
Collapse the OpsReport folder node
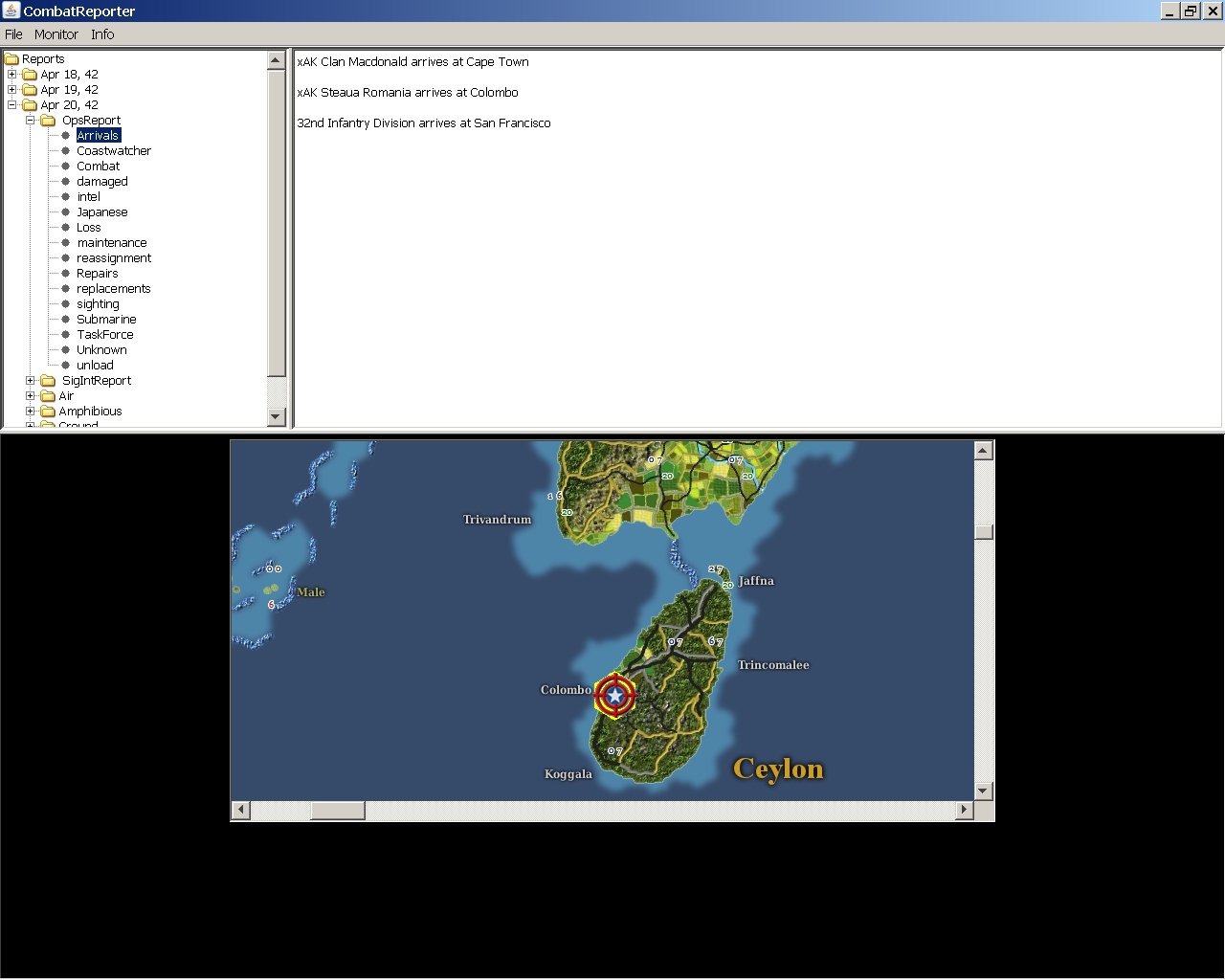point(30,121)
